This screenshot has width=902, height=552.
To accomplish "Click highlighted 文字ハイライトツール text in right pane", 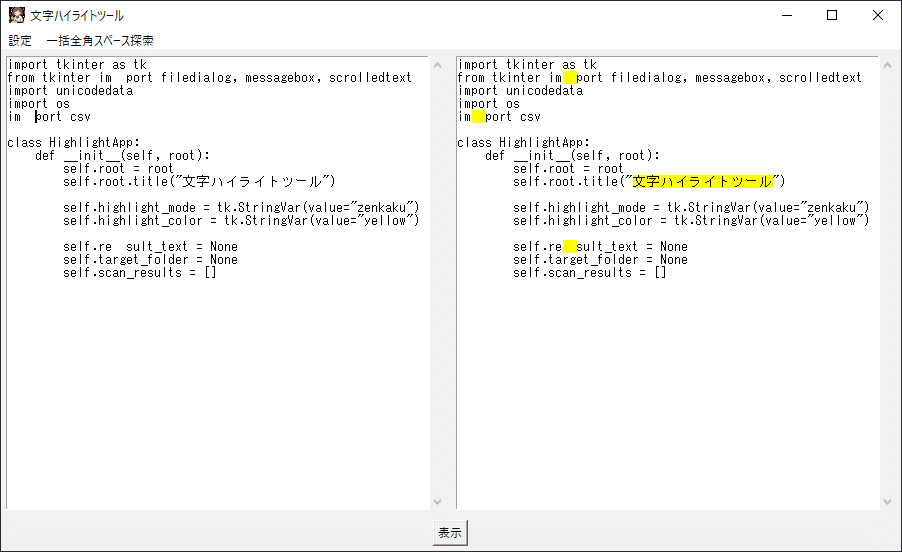I will click(702, 182).
